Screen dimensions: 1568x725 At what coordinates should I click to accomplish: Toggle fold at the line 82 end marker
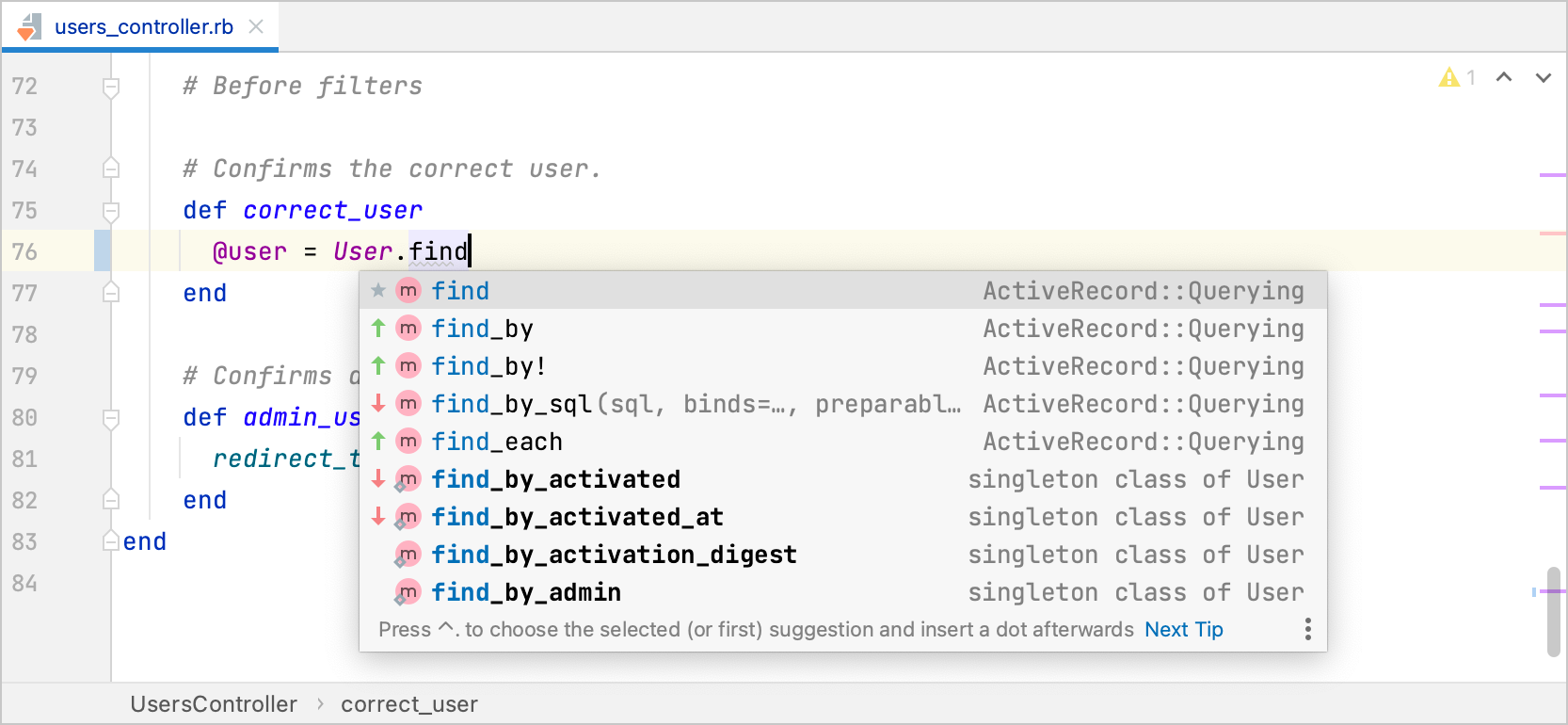coord(110,500)
